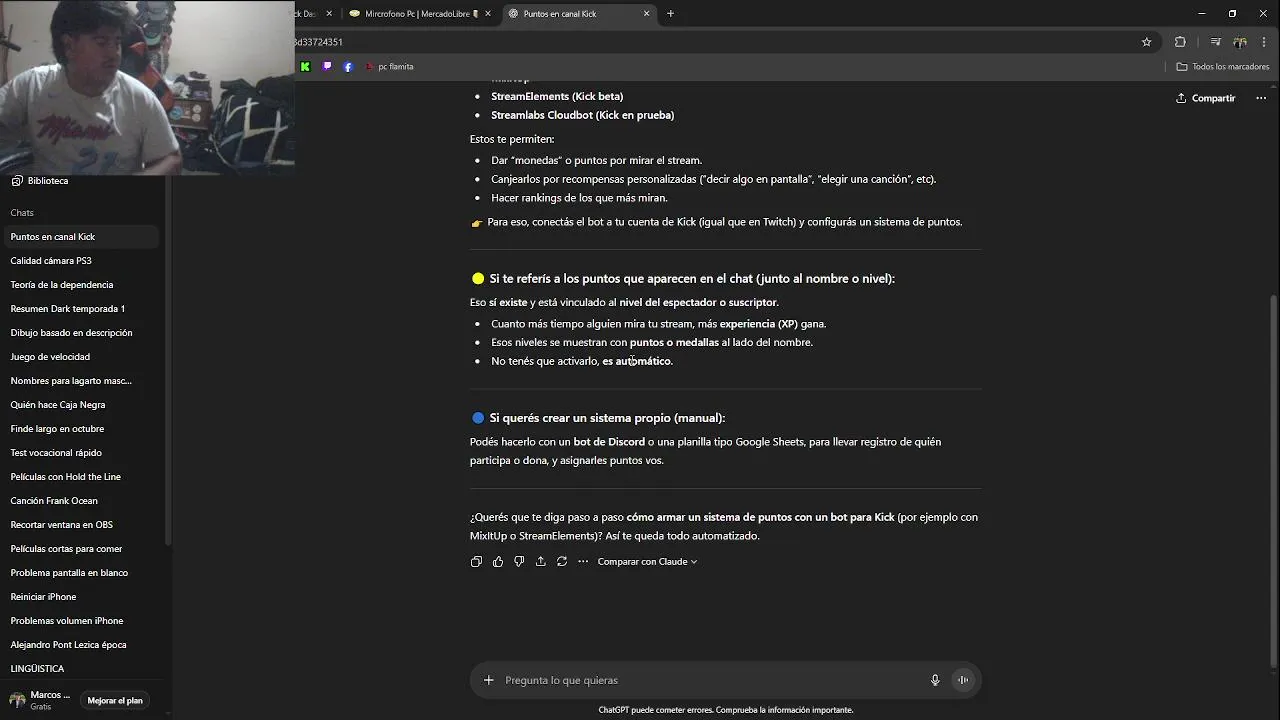
Task: Open the LINGÜÍSTICA chat
Action: pyautogui.click(x=80, y=669)
